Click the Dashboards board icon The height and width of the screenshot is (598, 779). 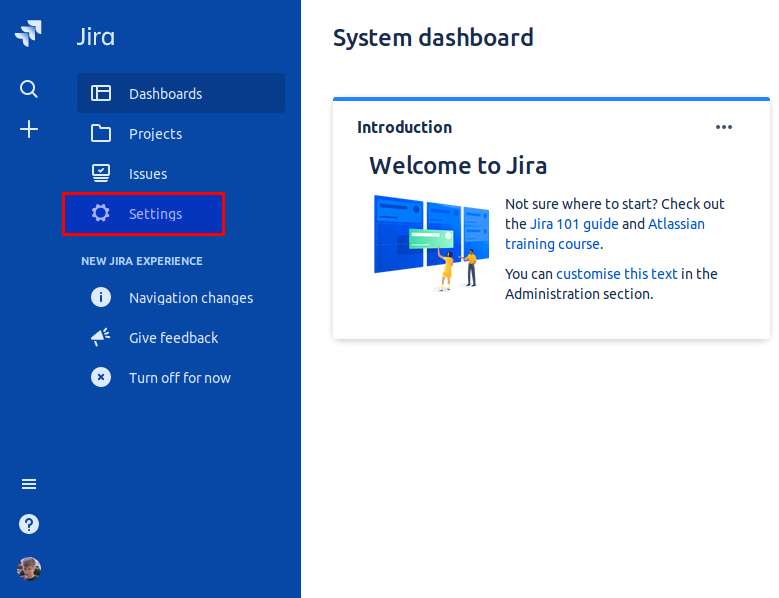(x=101, y=93)
